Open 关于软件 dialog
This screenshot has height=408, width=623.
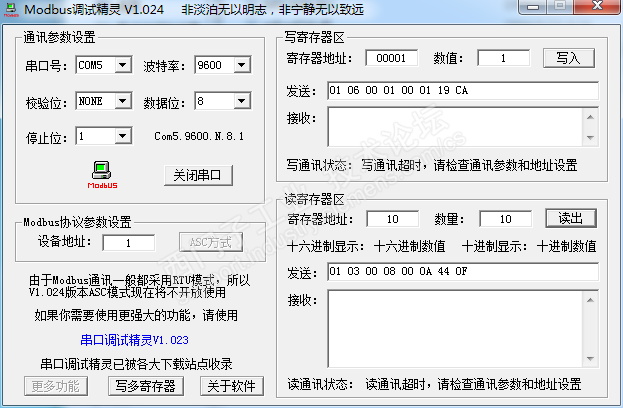[231, 386]
